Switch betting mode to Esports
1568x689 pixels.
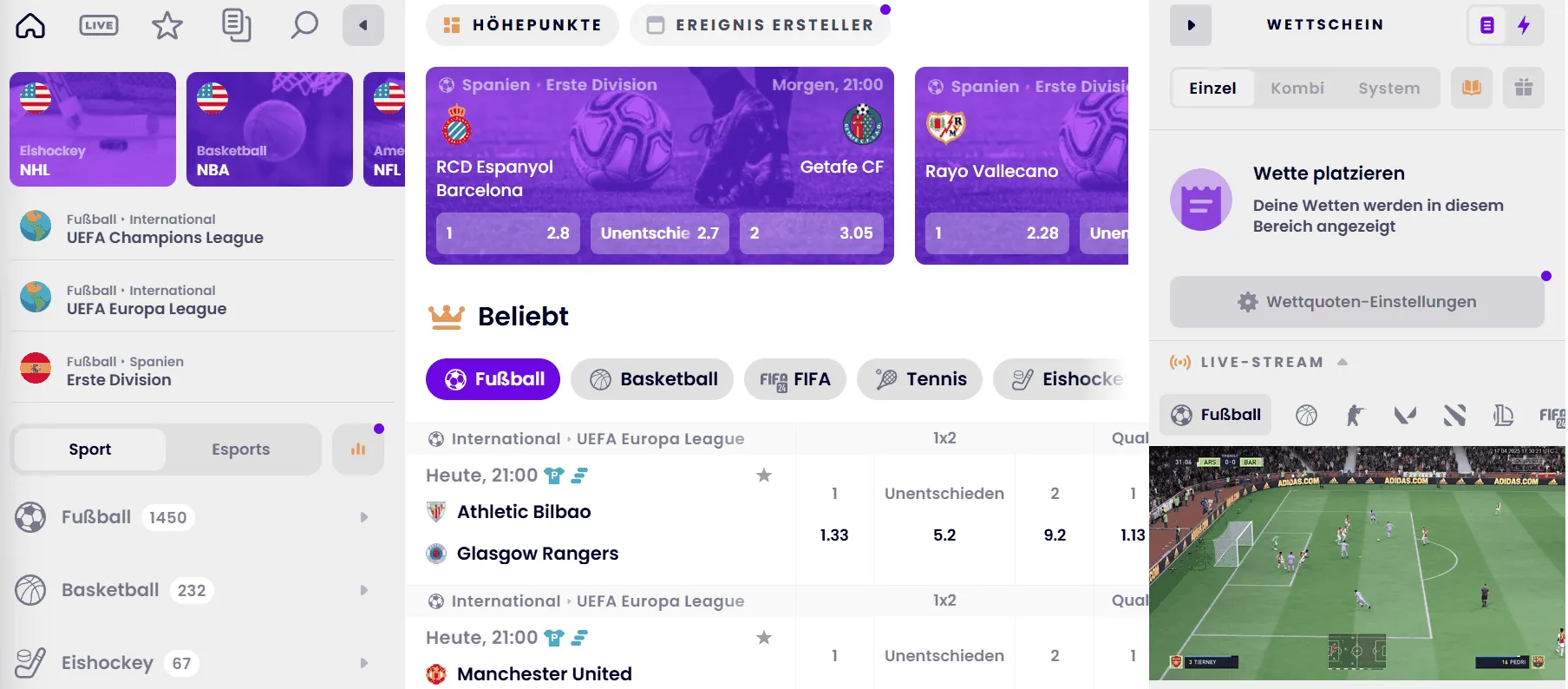point(241,449)
